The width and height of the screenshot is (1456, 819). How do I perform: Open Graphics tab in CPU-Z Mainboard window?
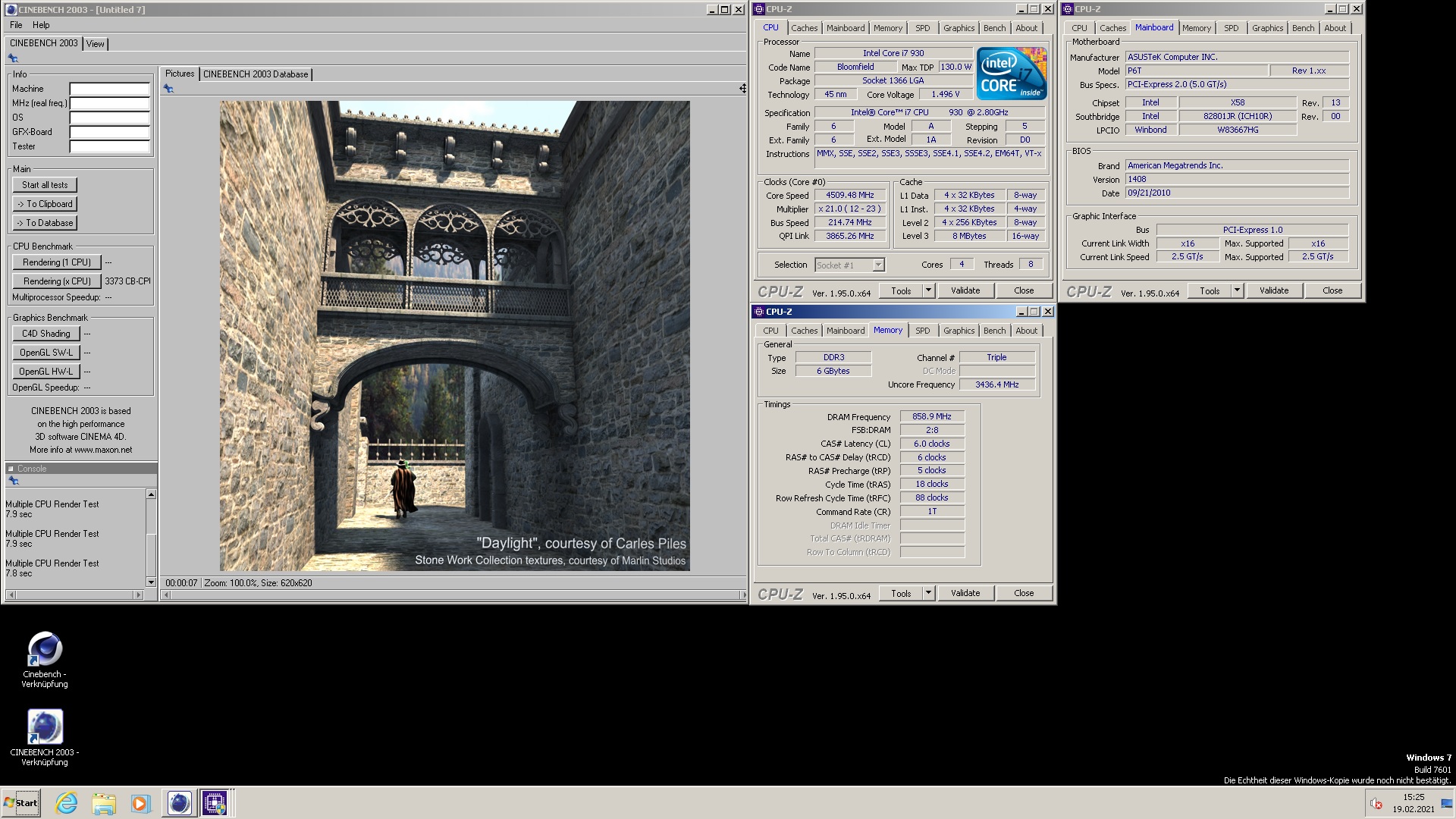click(1267, 28)
